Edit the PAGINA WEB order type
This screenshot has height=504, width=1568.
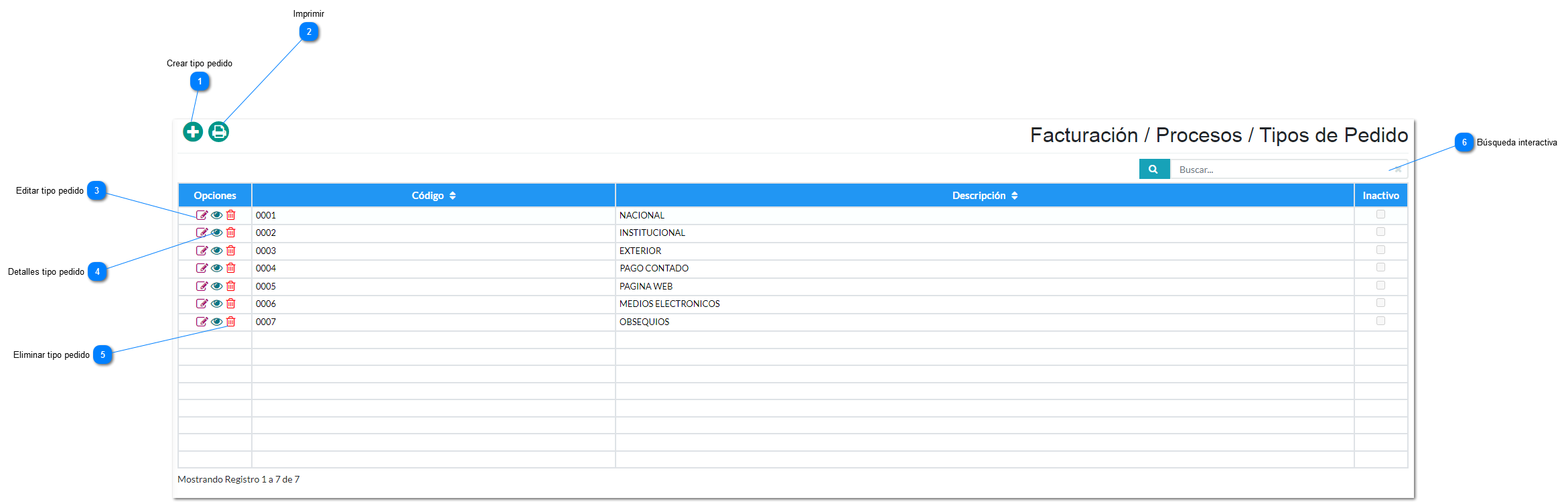click(x=202, y=286)
